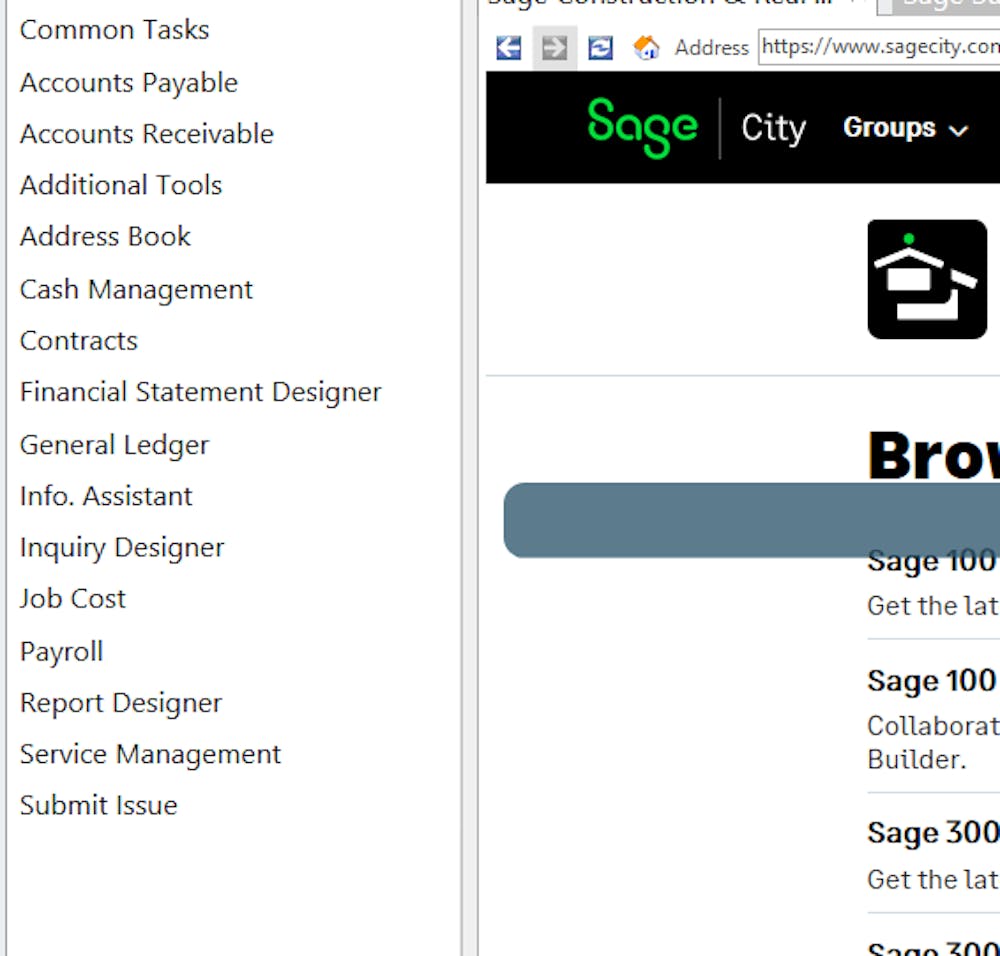The width and height of the screenshot is (1000, 956).
Task: Expand the Groups dropdown menu
Action: [905, 128]
